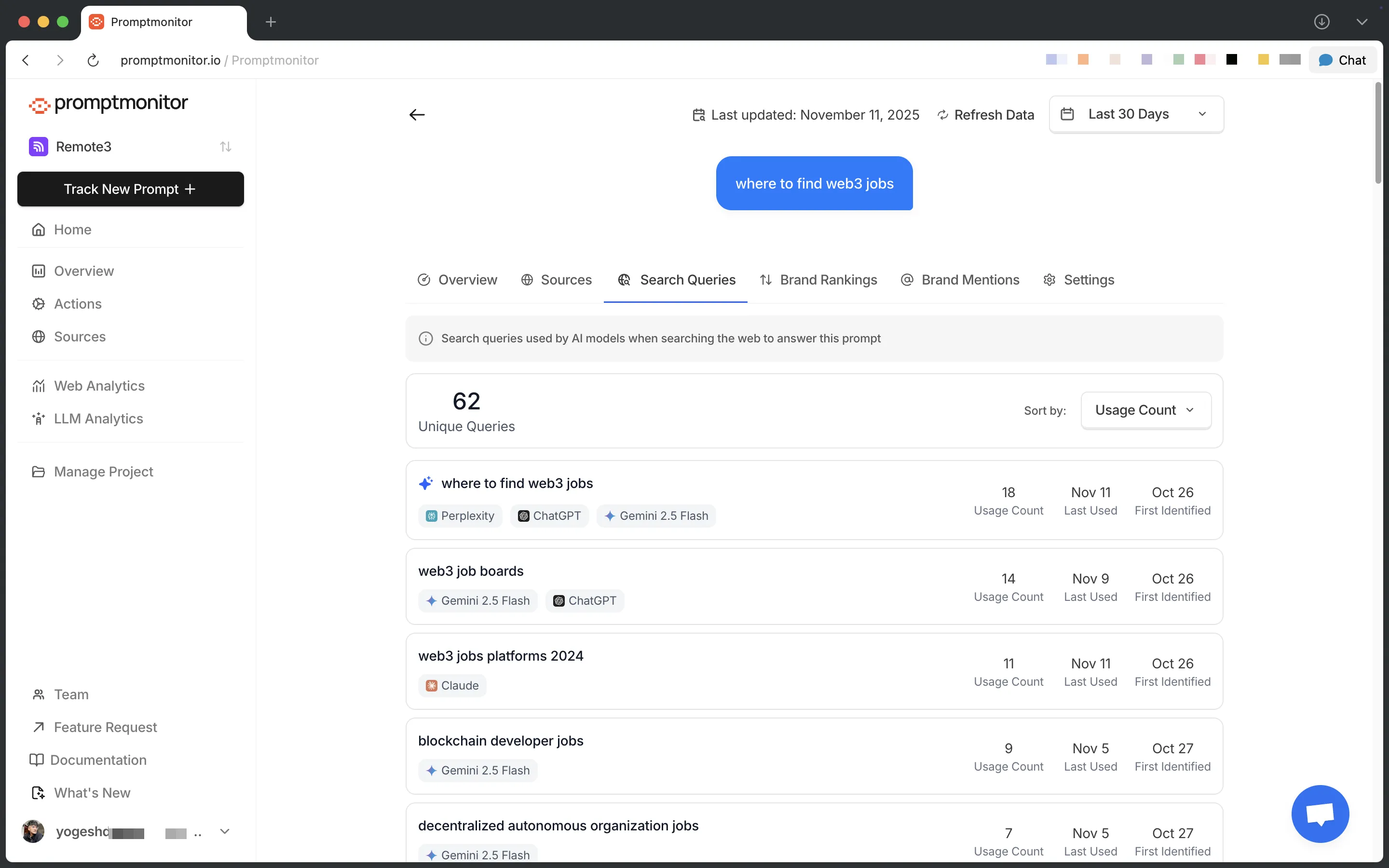Viewport: 1389px width, 868px height.
Task: Expand the account menu next to yogesh
Action: [x=225, y=831]
